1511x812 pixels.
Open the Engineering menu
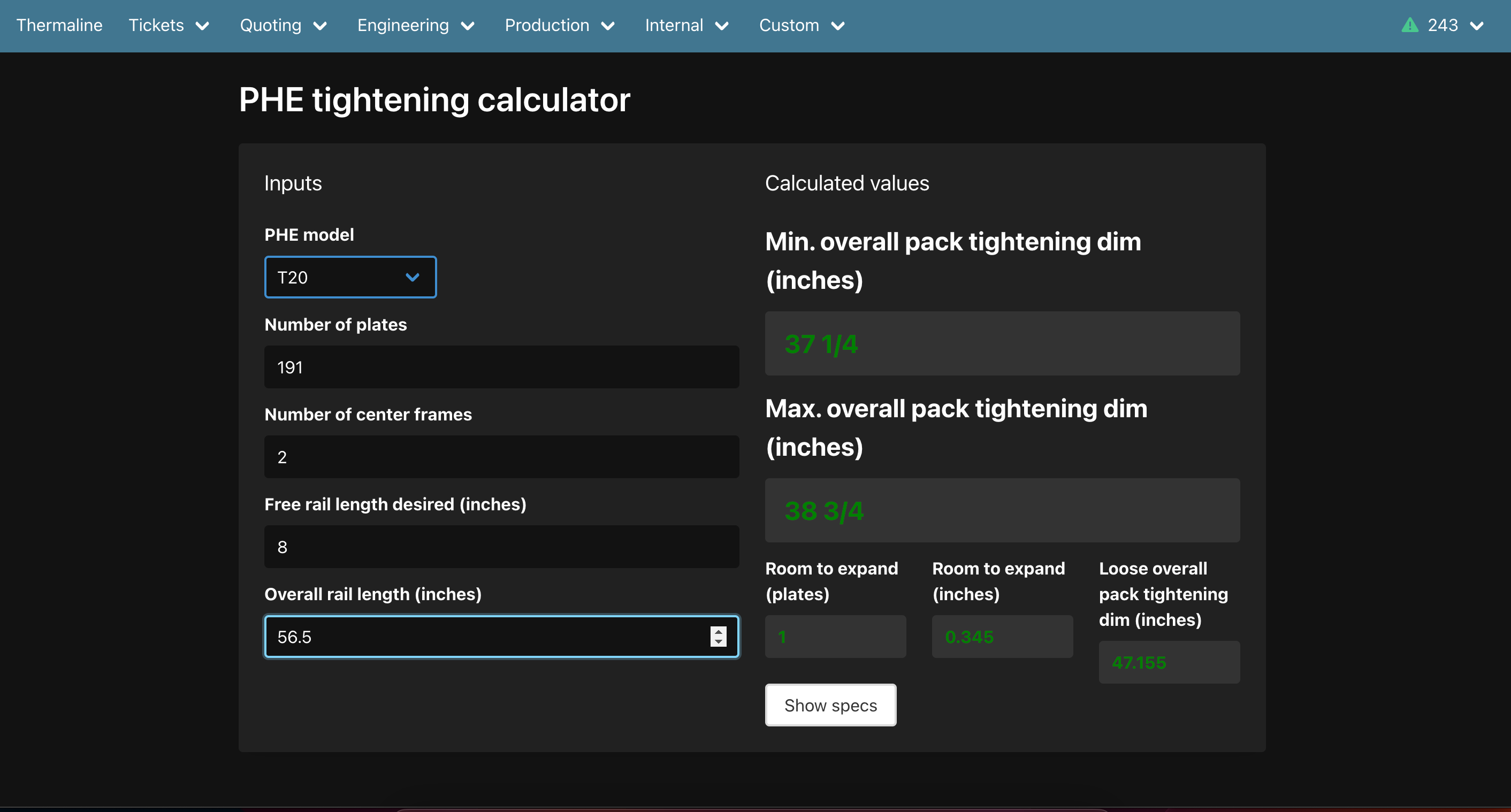416,25
